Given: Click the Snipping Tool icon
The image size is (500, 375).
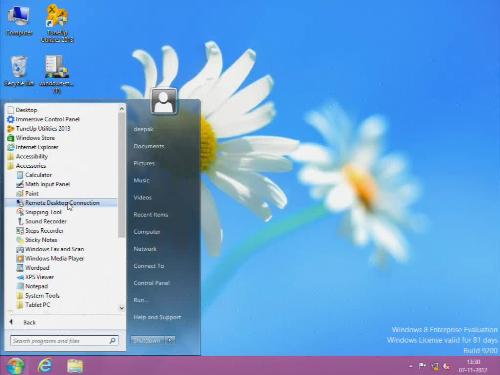Looking at the screenshot, I should 20,212.
